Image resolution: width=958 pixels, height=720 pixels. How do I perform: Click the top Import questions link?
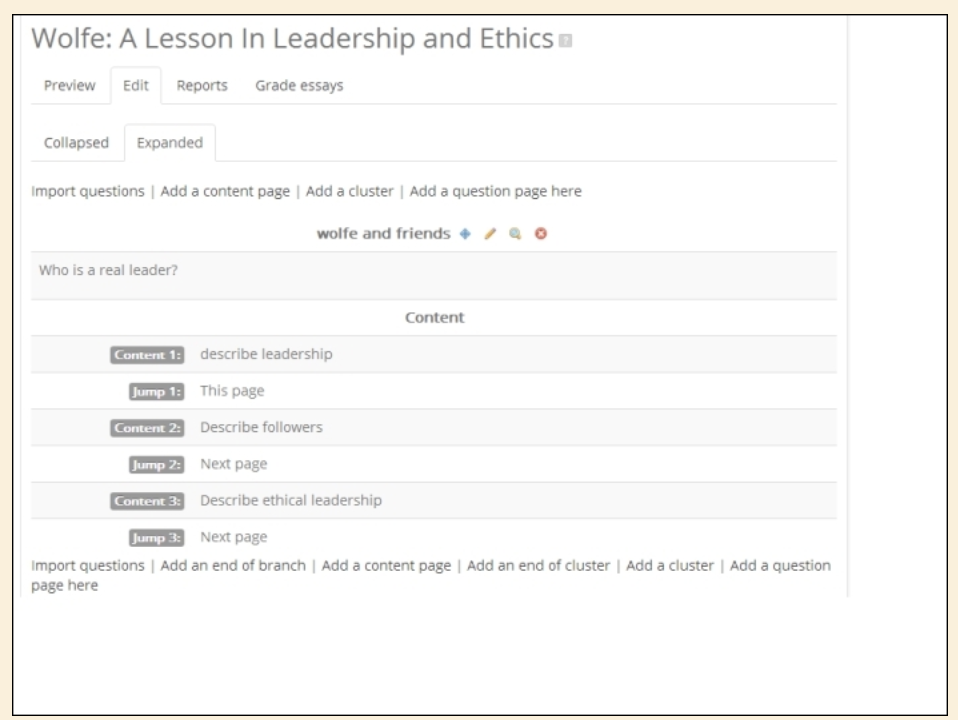pyautogui.click(x=88, y=190)
